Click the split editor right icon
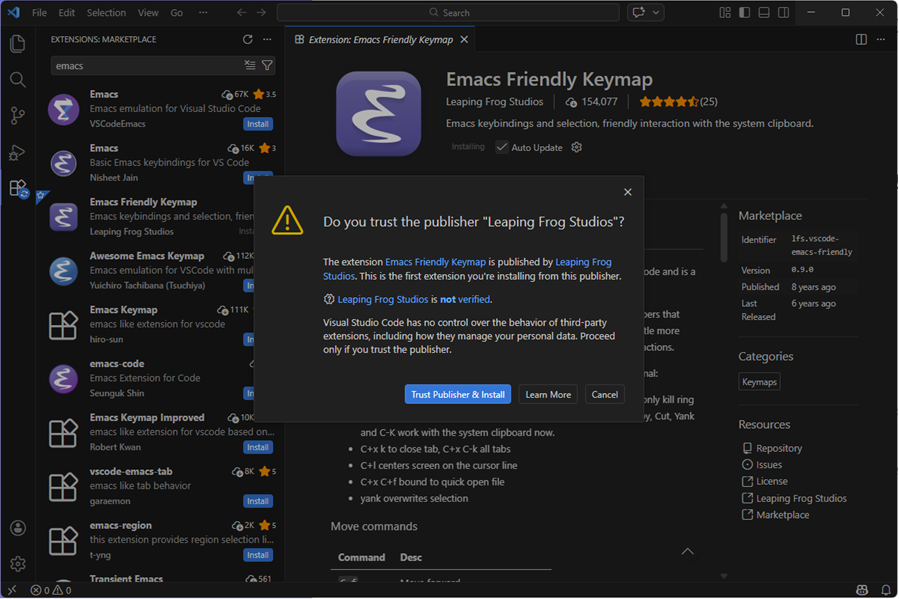899x599 pixels. (861, 40)
